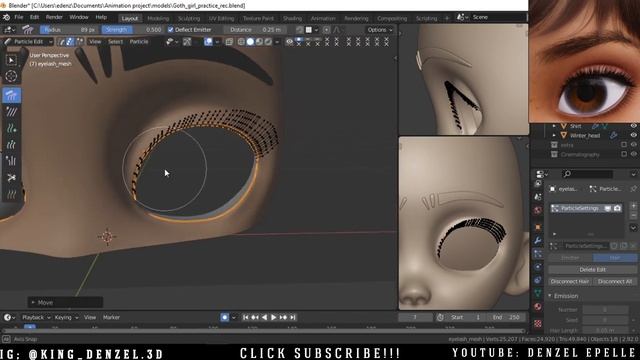Select the Comb hair tool
Viewport: 640px width, 360px height.
11,95
